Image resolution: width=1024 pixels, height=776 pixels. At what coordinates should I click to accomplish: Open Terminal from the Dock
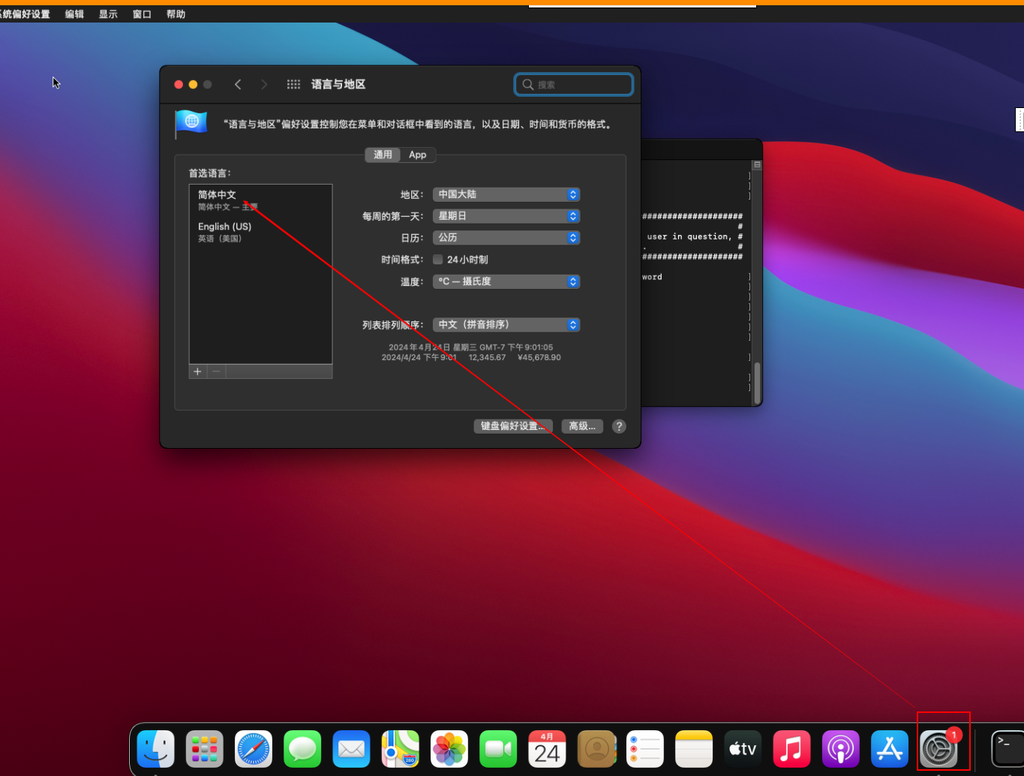pos(1006,748)
